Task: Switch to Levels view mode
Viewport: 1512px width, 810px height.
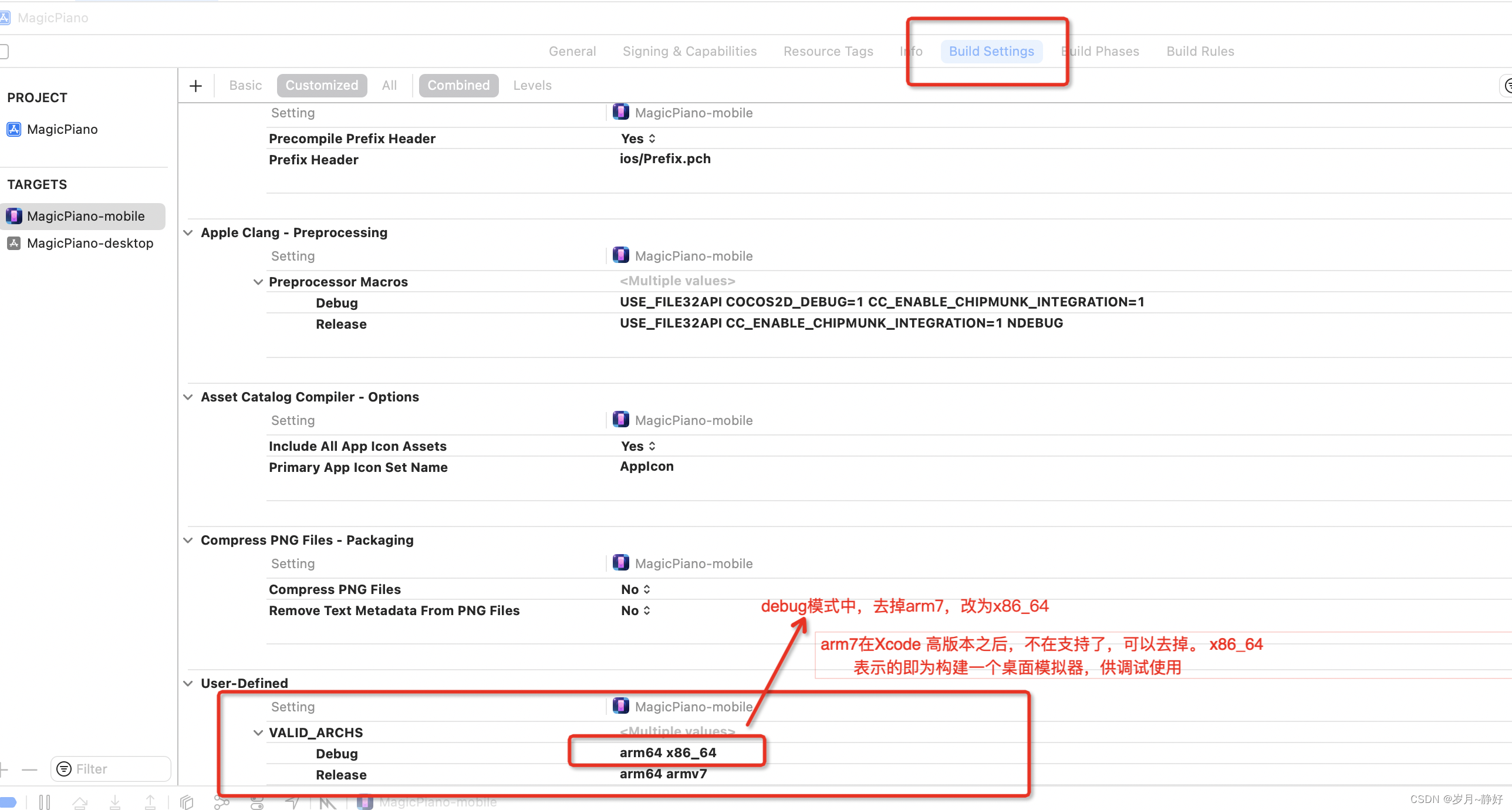Action: tap(532, 86)
